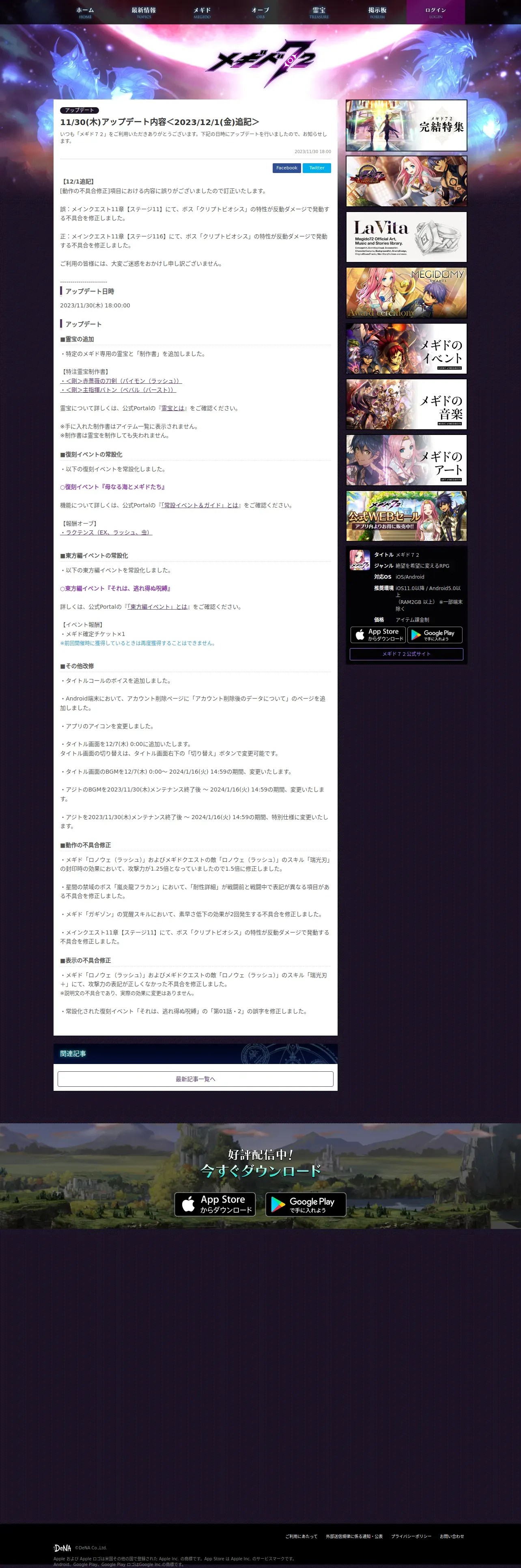The width and height of the screenshot is (521, 1568).
Task: Open the プライバシーポリシー footer link
Action: click(411, 1536)
